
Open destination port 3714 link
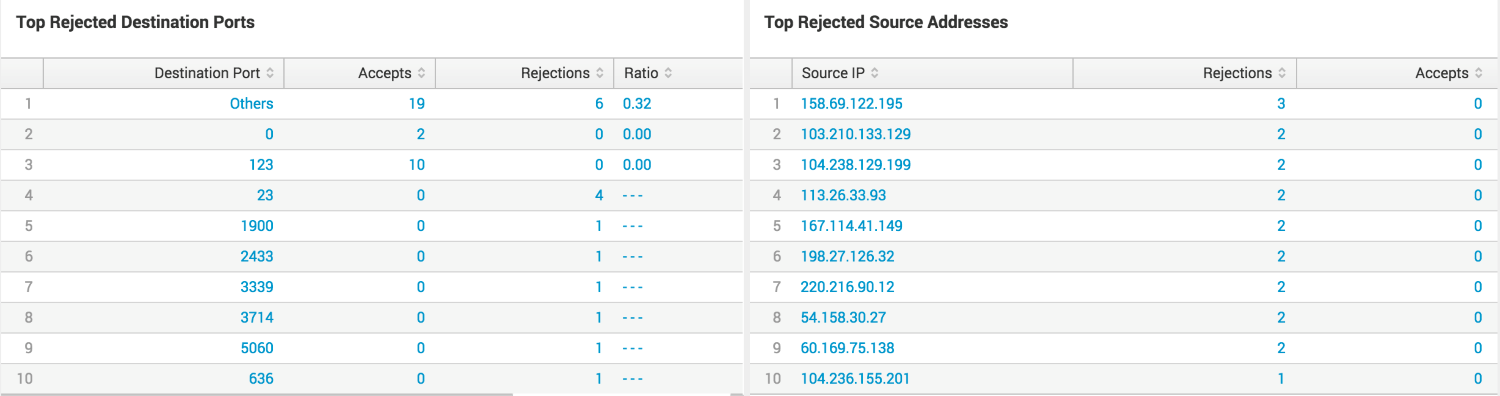257,317
